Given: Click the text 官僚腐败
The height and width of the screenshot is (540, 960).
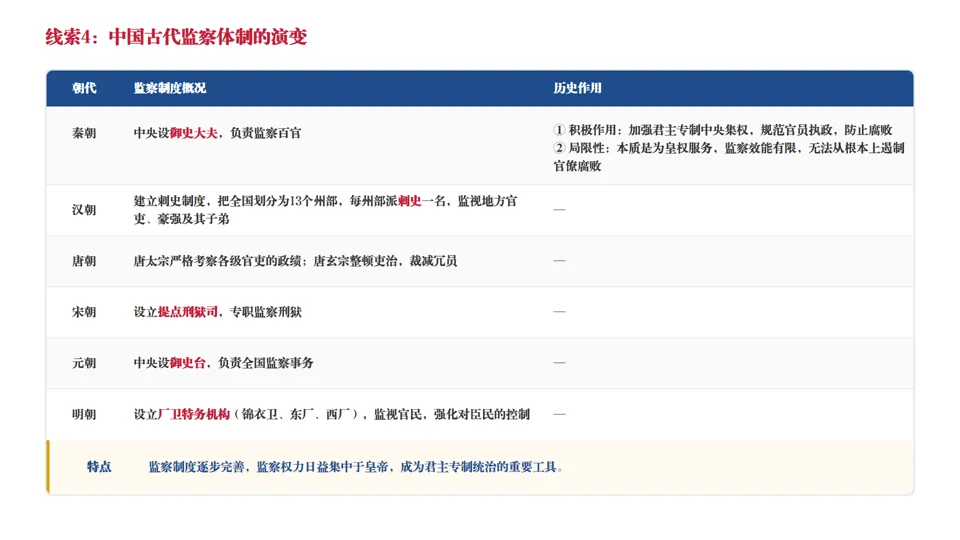Looking at the screenshot, I should point(577,166).
